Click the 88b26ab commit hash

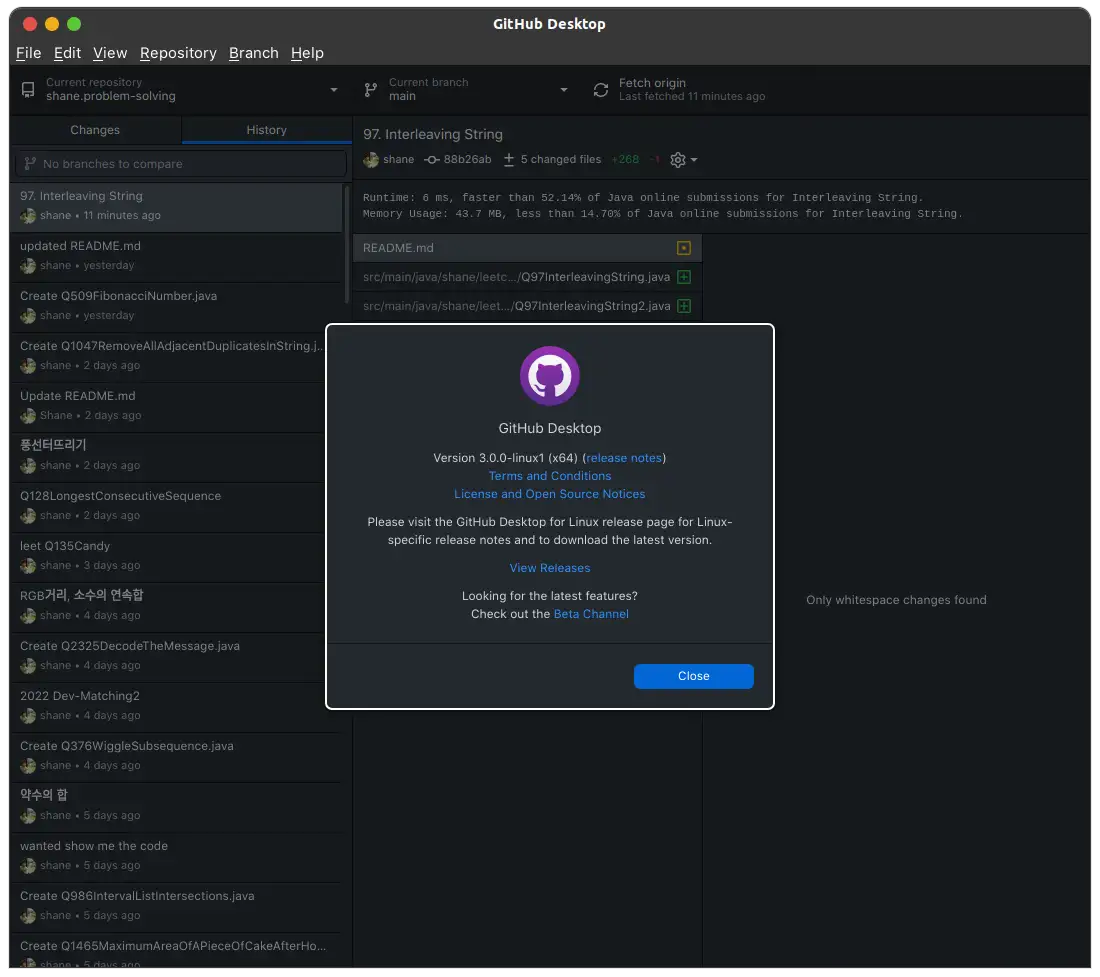467,160
